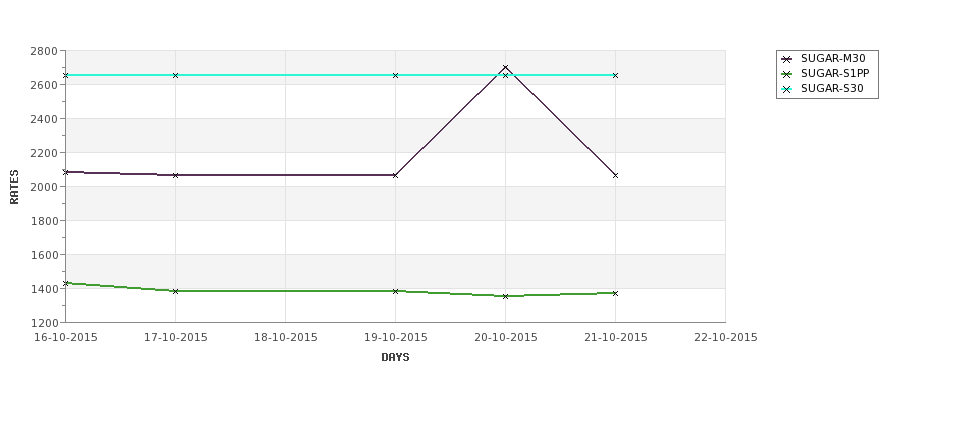Click the SUGAR-S1PP legend label
This screenshot has height=429, width=975.
835,73
